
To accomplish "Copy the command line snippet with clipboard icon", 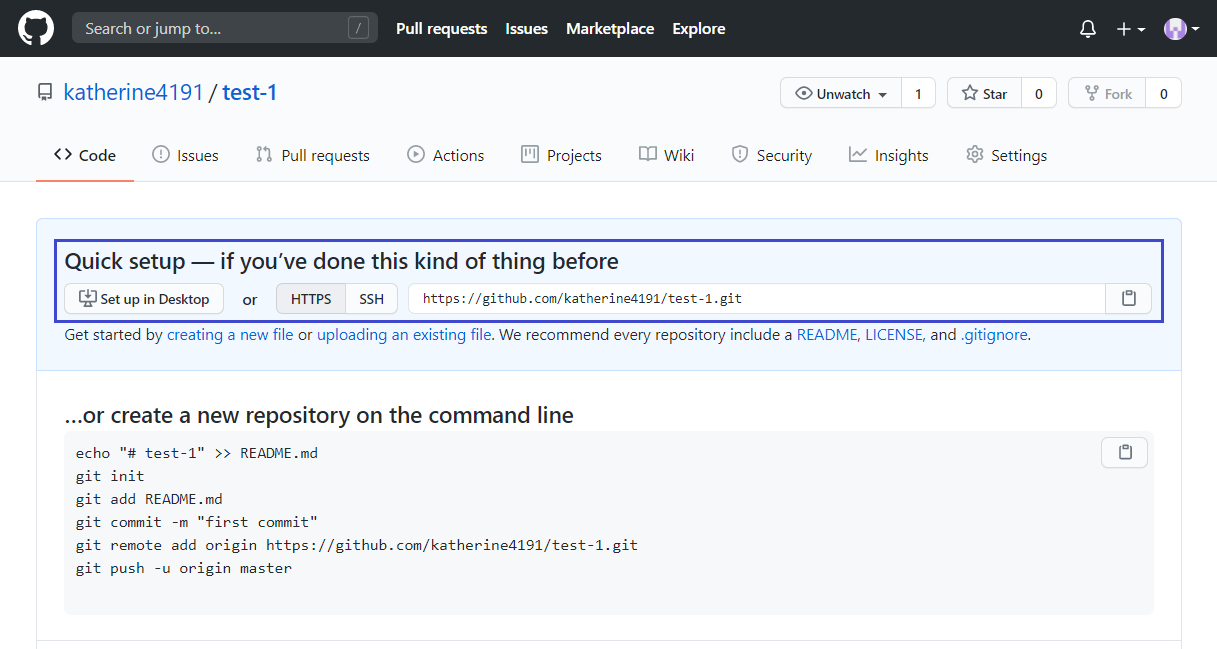I will coord(1124,453).
